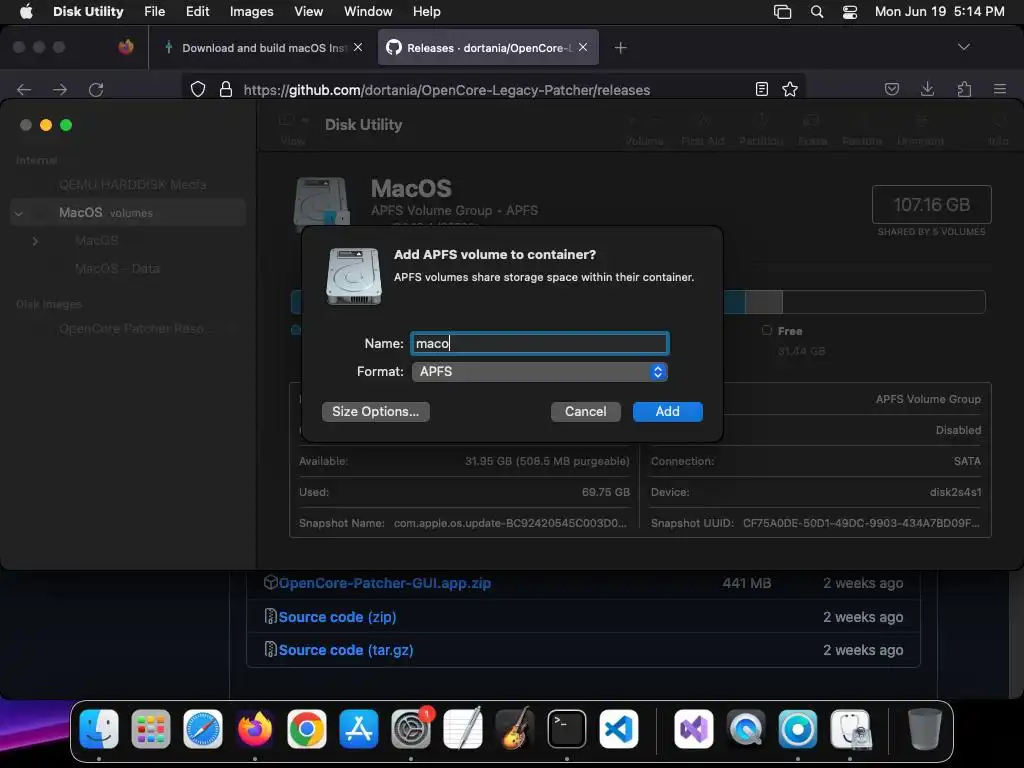Click Source code (tar.gz) link
Image resolution: width=1024 pixels, height=768 pixels.
click(345, 650)
